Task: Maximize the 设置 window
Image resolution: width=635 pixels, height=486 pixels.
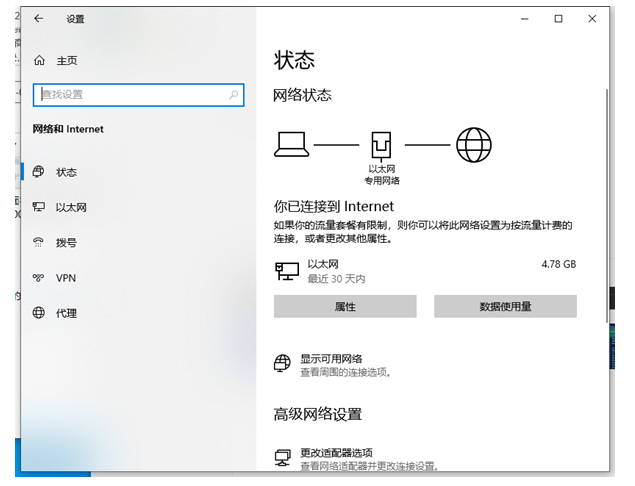Action: [558, 19]
